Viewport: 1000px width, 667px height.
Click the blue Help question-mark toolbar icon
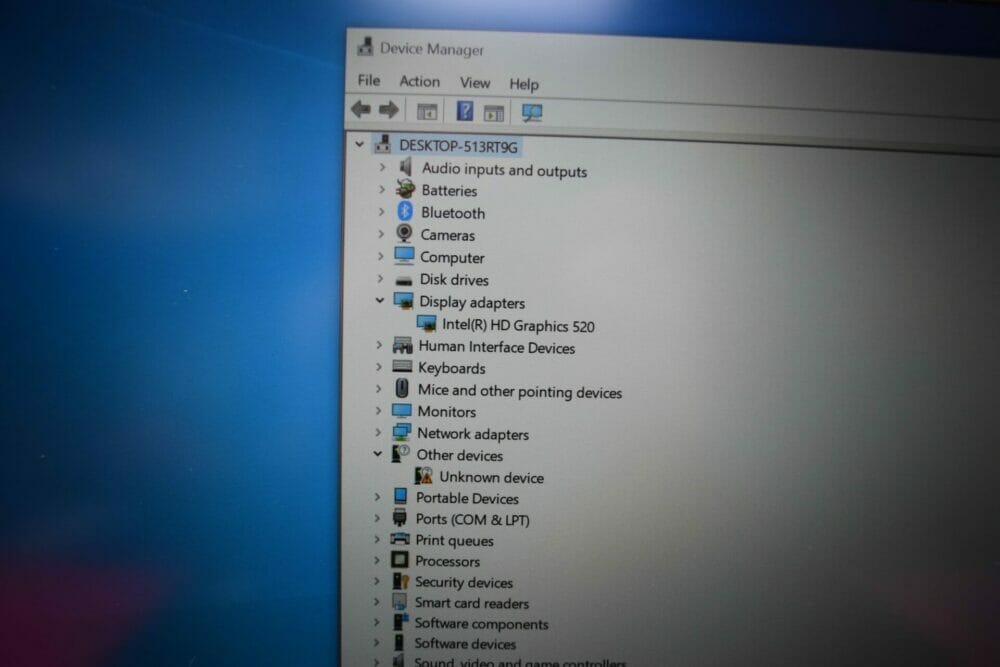coord(464,111)
